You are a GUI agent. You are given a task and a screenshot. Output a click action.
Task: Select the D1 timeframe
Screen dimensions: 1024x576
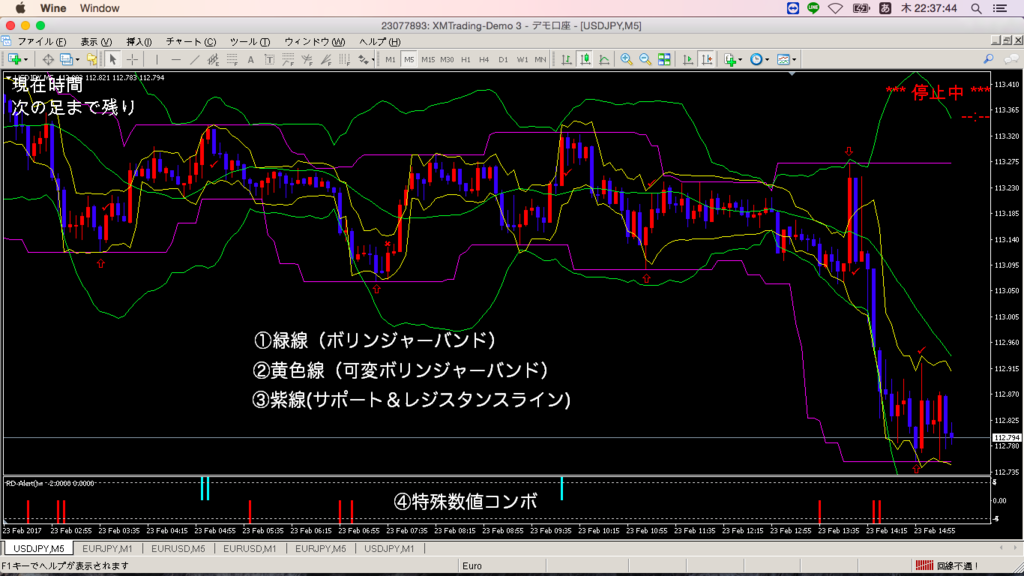click(503, 59)
